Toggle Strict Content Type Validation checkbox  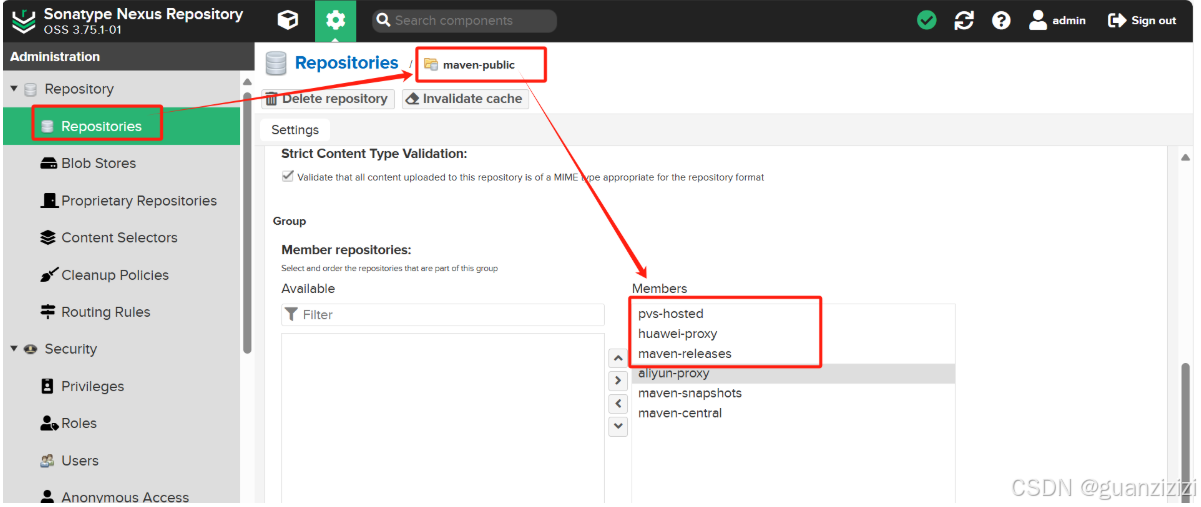[288, 176]
